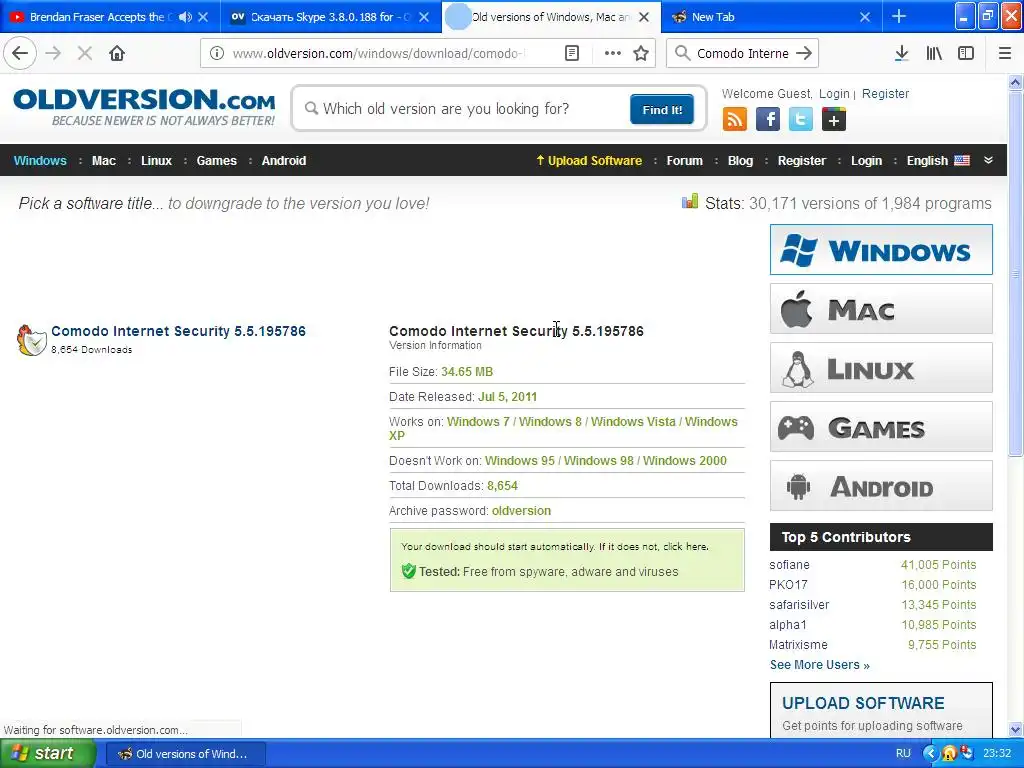
Task: Click the stats bar chart icon
Action: click(x=690, y=201)
